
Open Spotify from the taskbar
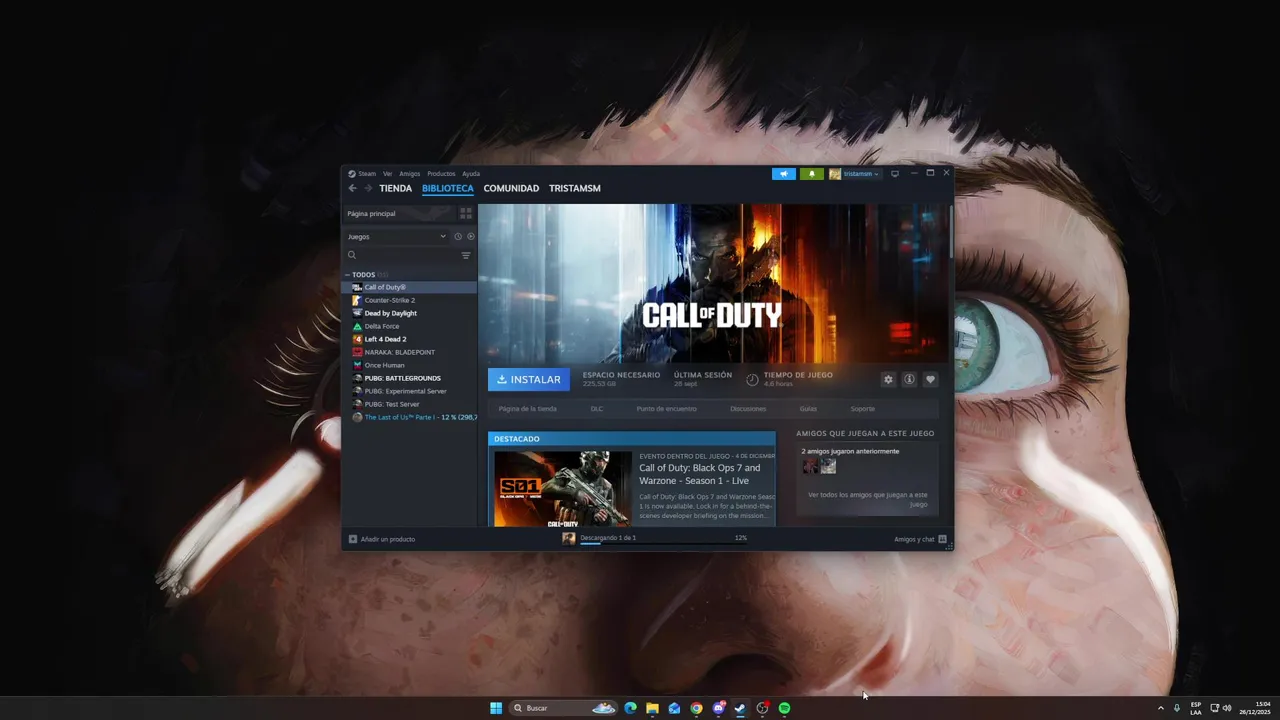[x=785, y=708]
